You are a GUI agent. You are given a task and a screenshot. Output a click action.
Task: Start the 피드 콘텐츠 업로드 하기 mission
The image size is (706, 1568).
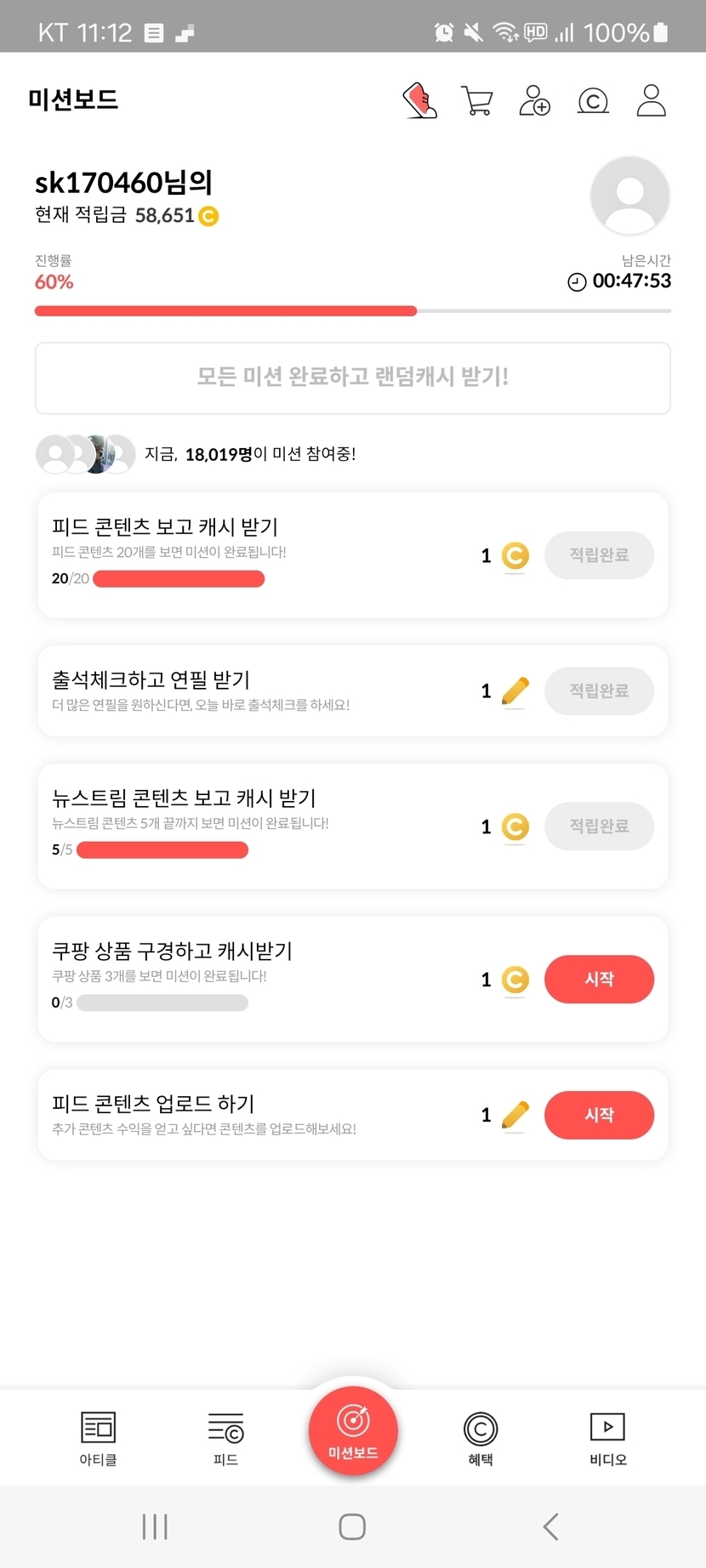click(x=599, y=1115)
